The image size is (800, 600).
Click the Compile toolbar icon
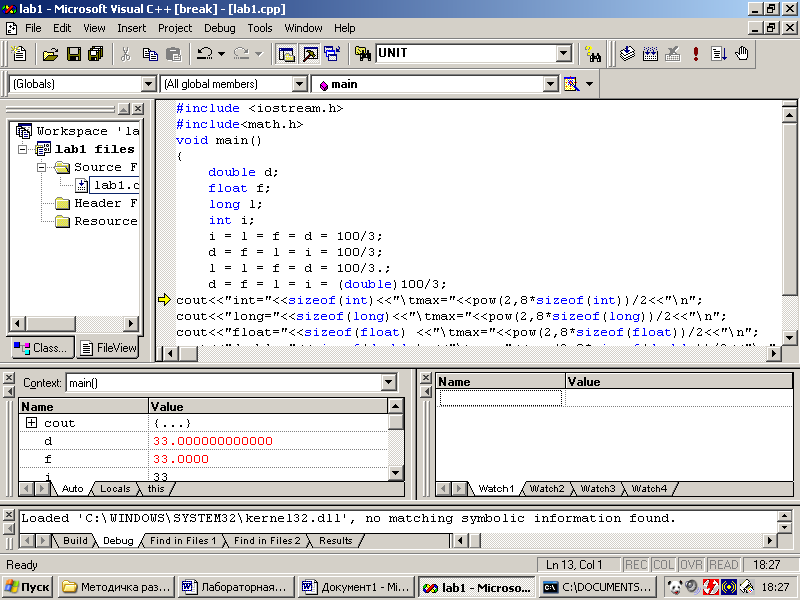pyautogui.click(x=627, y=53)
